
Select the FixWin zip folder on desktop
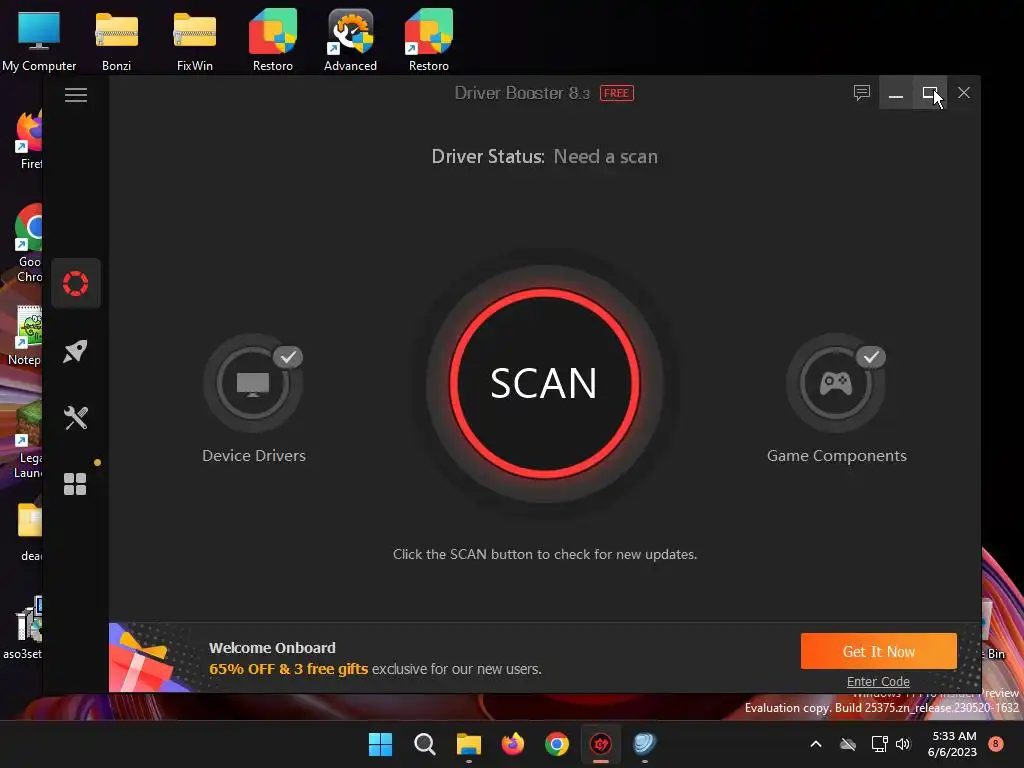tap(195, 40)
